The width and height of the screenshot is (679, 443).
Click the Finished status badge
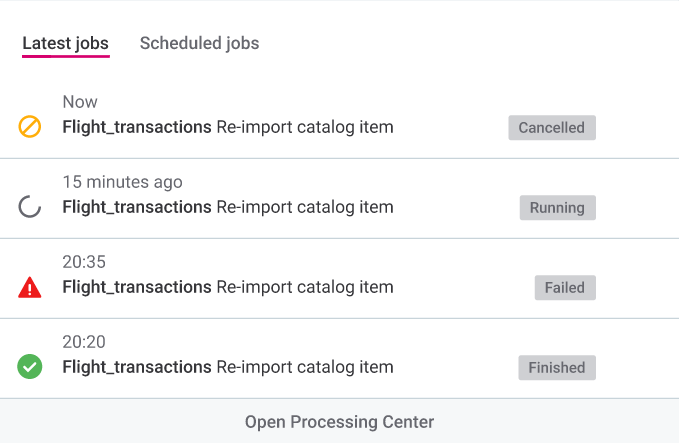pyautogui.click(x=556, y=367)
